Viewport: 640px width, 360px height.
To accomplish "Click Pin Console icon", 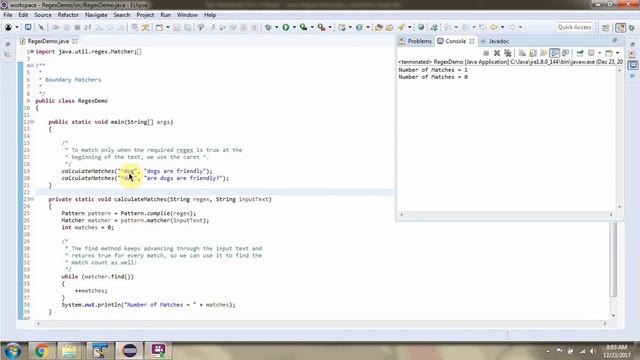I will point(580,53).
